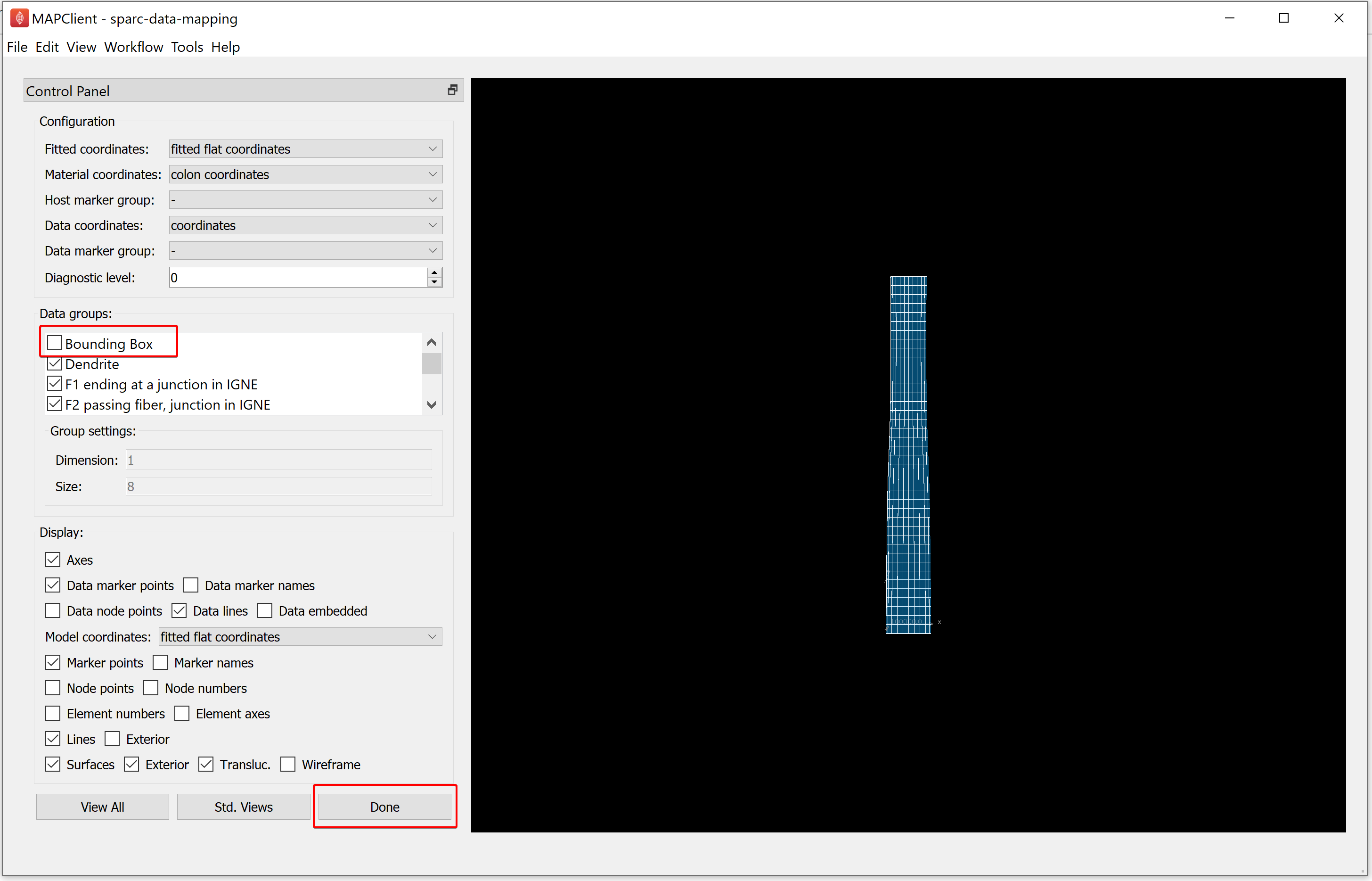Enable Marker names checkbox
Image resolution: width=1372 pixels, height=881 pixels.
point(160,662)
